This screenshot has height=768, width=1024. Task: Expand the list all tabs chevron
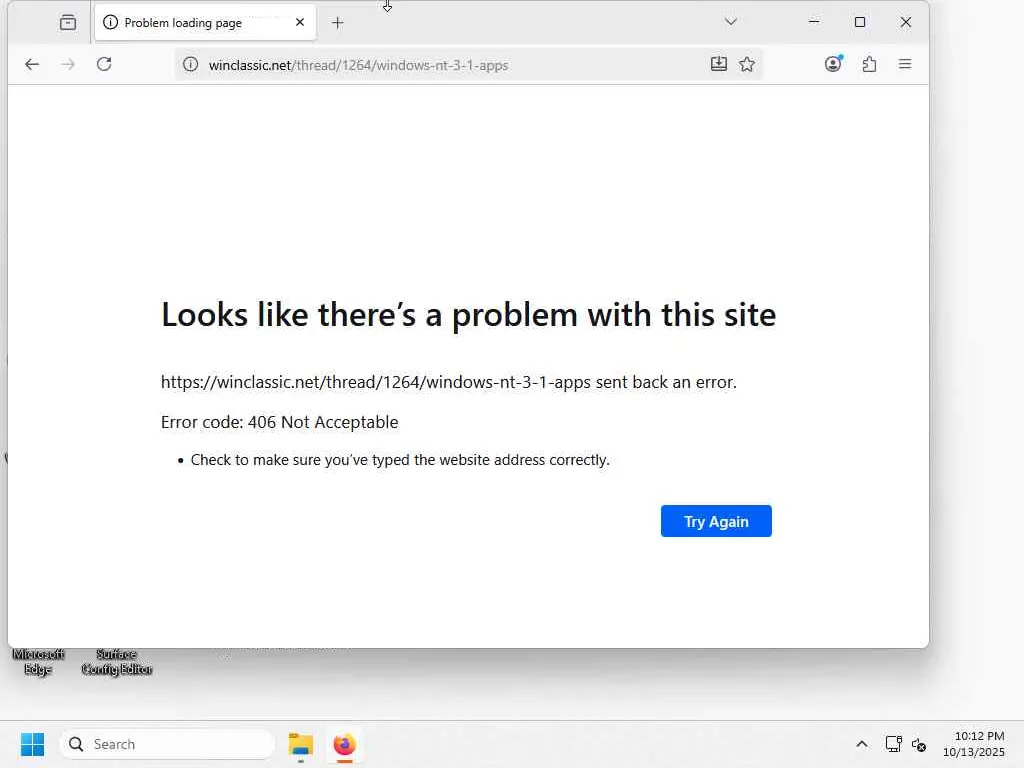[731, 22]
